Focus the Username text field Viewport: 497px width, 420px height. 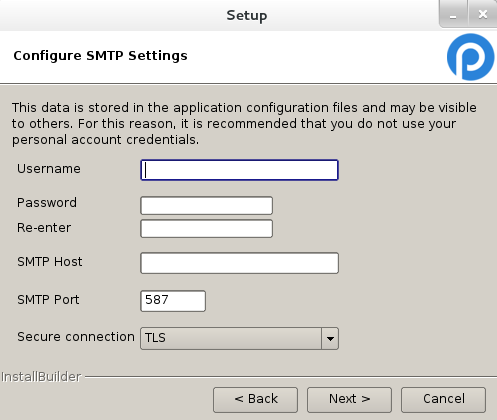tap(239, 170)
